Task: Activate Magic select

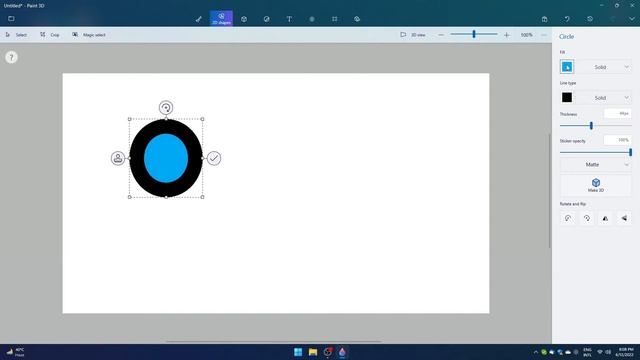Action: pyautogui.click(x=89, y=35)
